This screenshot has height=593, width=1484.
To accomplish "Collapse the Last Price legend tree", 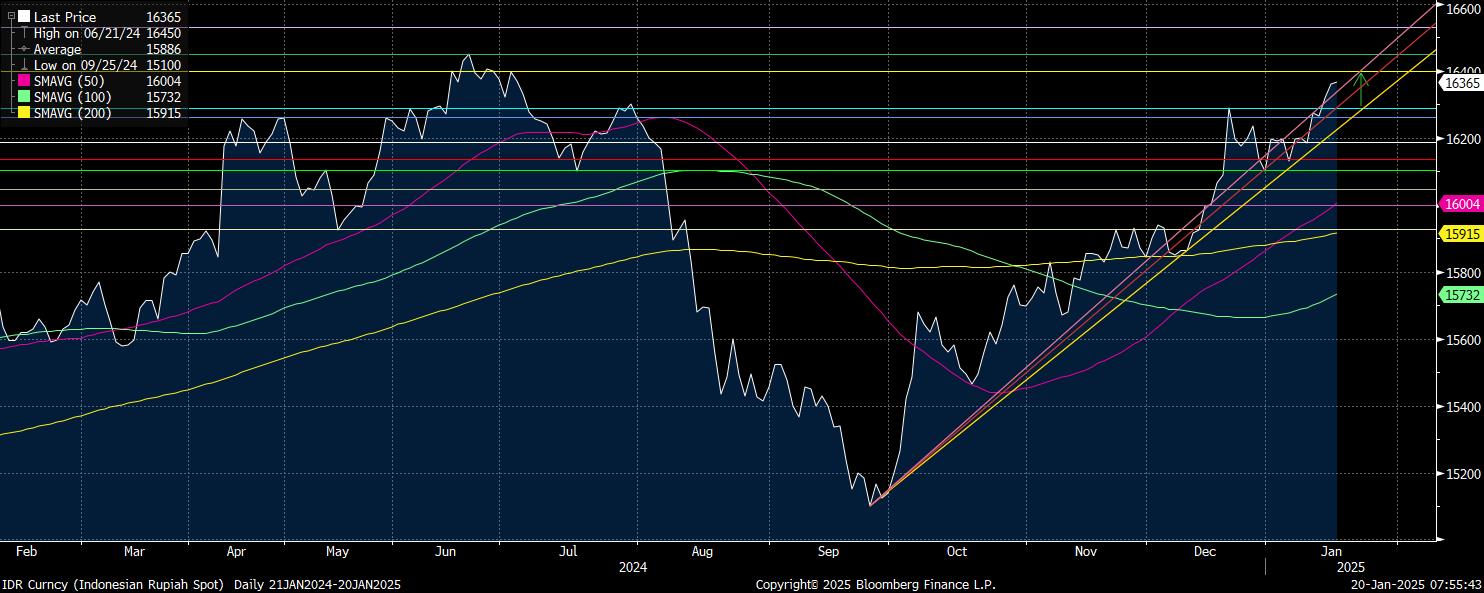I will pos(11,17).
